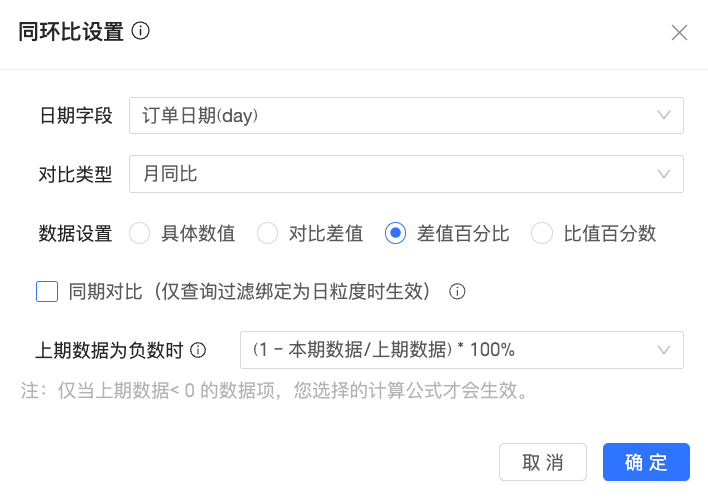Click the info icon next to 上期数据为负数时

(x=198, y=350)
